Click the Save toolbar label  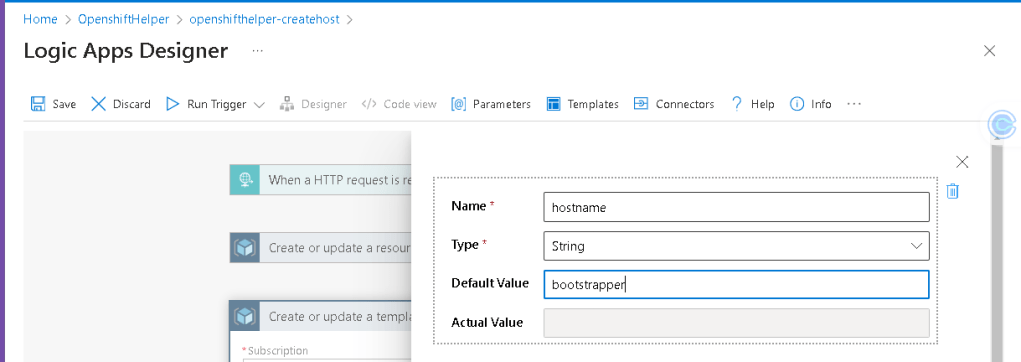[64, 104]
